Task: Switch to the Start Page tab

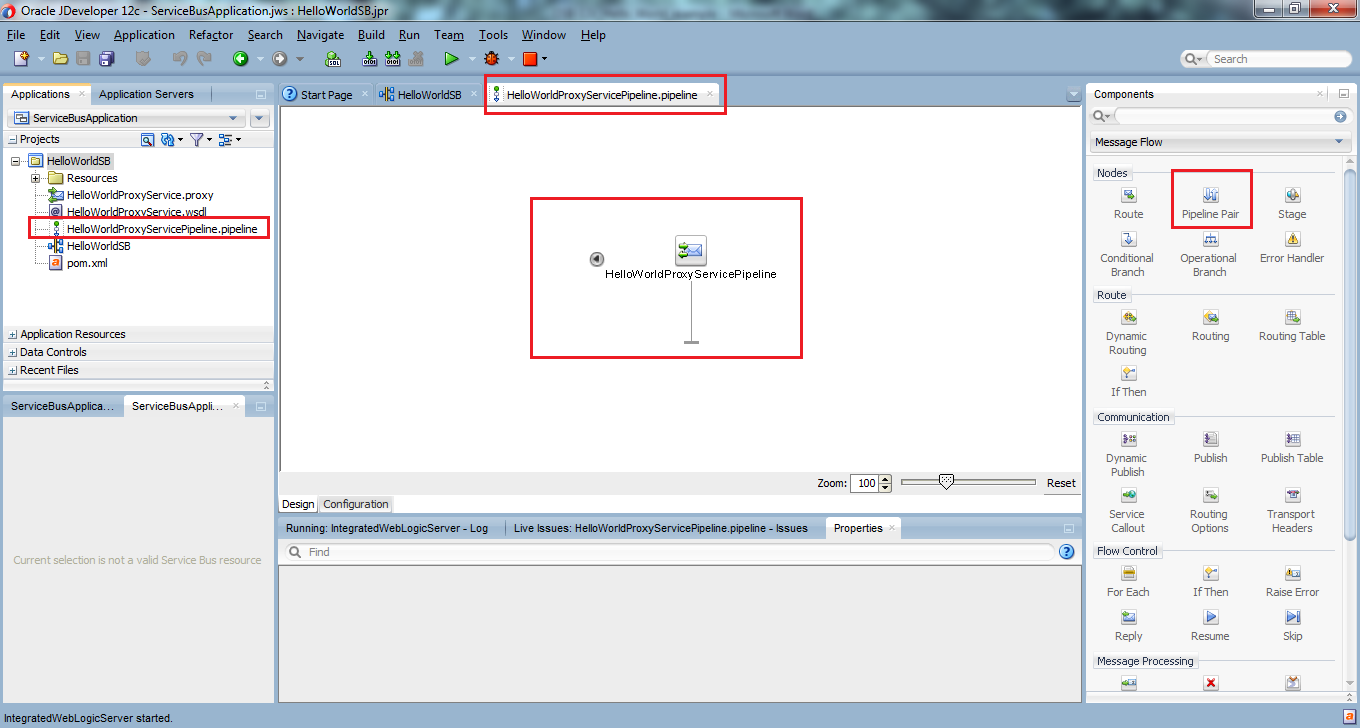Action: pos(326,95)
